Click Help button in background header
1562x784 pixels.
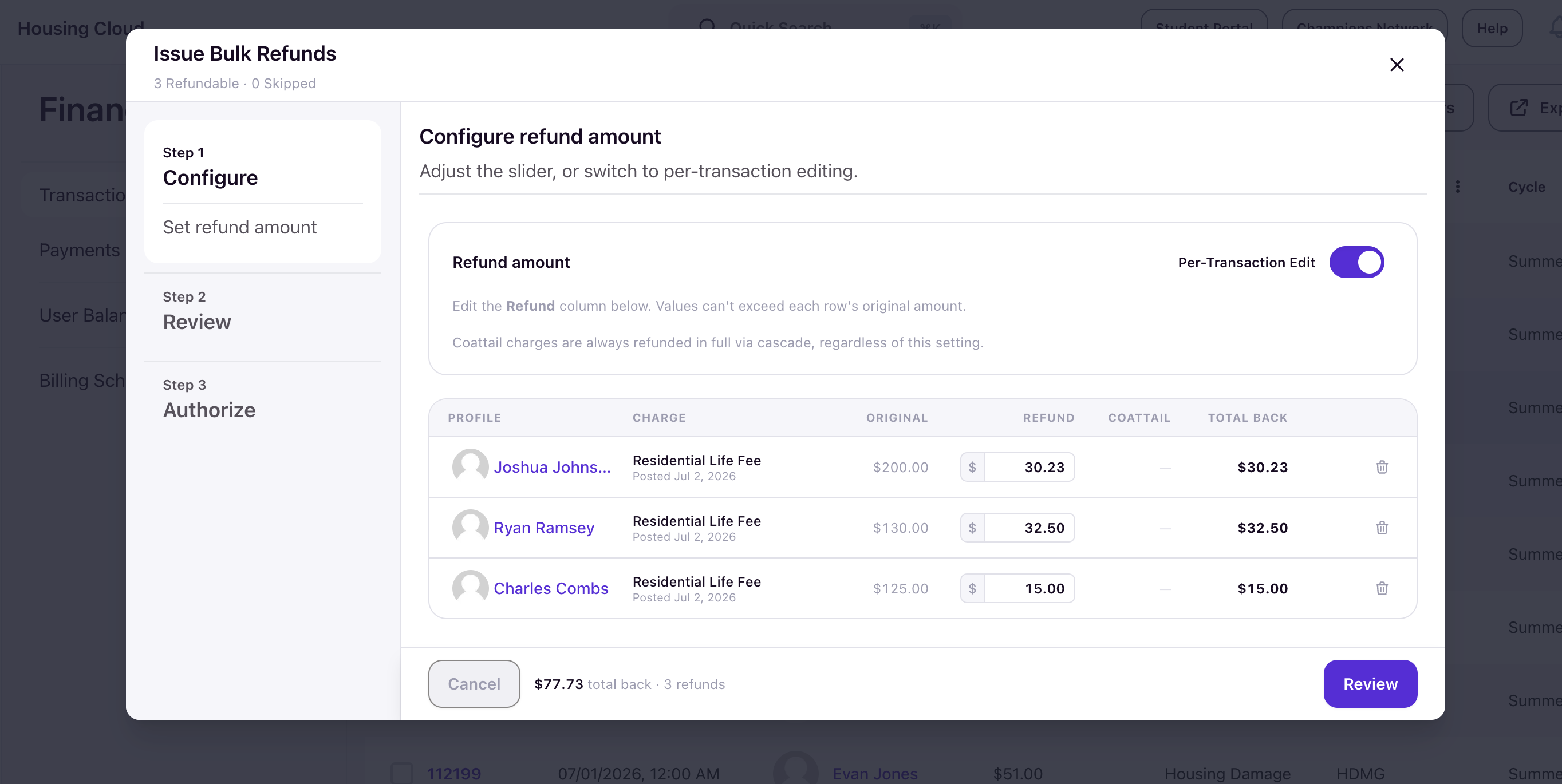tap(1492, 29)
